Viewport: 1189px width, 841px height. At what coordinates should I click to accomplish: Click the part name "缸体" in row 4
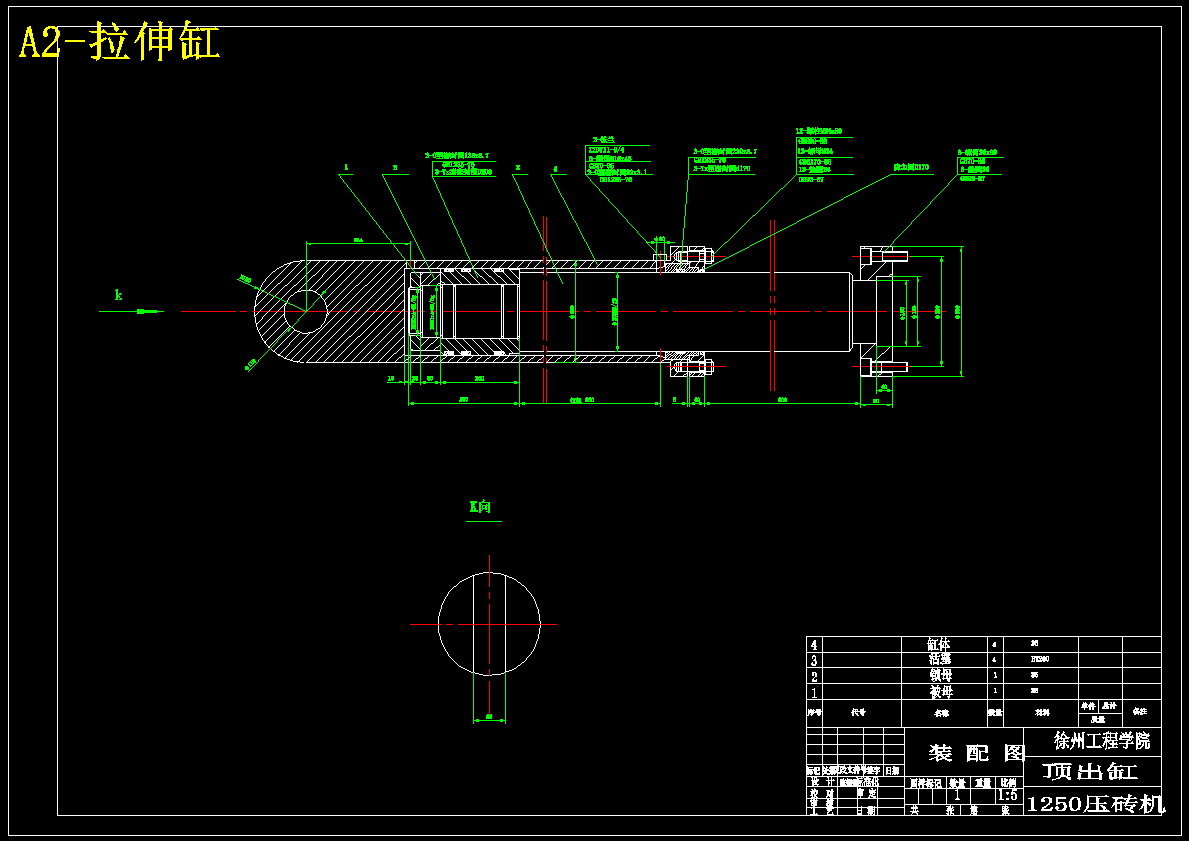[x=940, y=645]
